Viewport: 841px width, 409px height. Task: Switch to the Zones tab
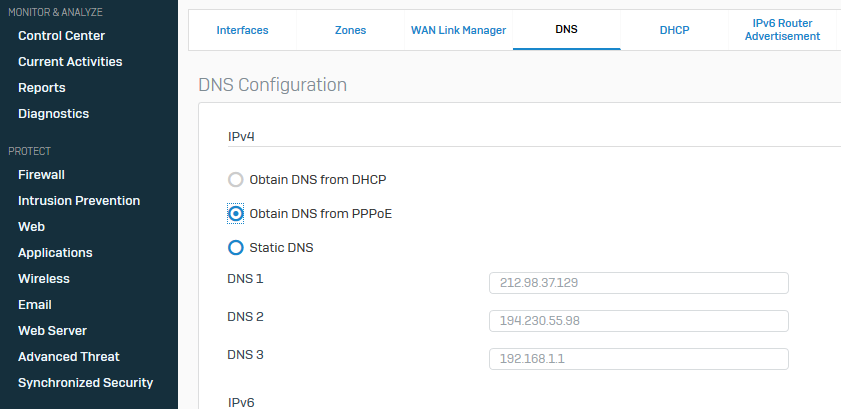[350, 30]
